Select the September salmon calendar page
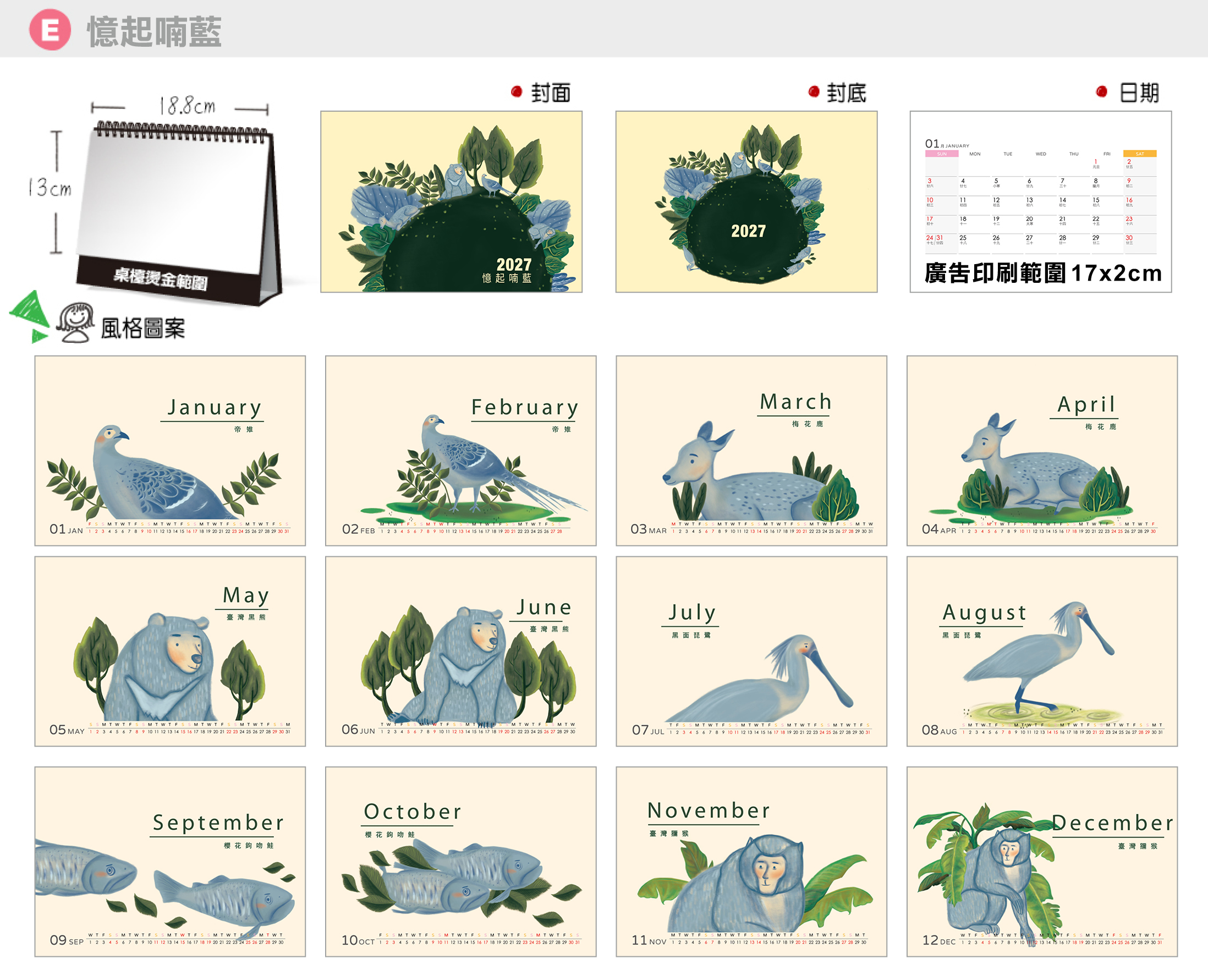The width and height of the screenshot is (1208, 980). click(170, 862)
